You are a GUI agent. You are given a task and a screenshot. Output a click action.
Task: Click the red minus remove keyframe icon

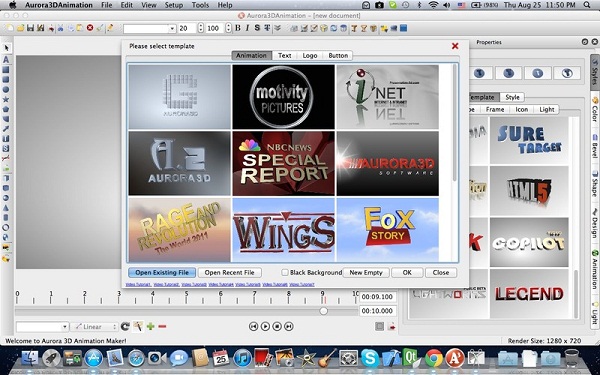[162, 326]
